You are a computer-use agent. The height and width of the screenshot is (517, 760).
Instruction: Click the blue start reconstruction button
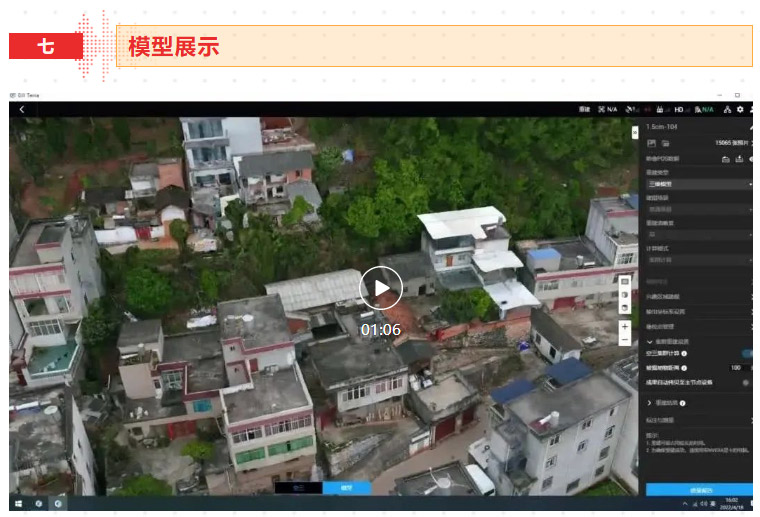[699, 489]
